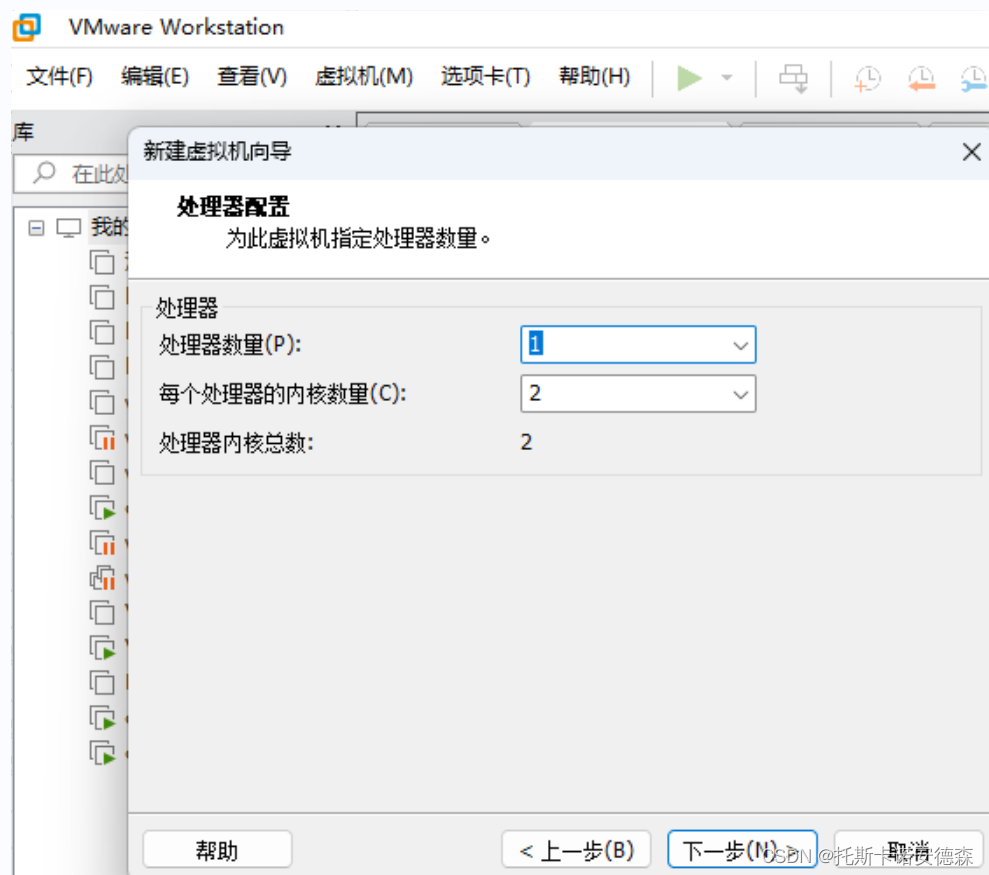Click the 新建虚拟机向导 title text
The width and height of the screenshot is (989, 875).
217,151
